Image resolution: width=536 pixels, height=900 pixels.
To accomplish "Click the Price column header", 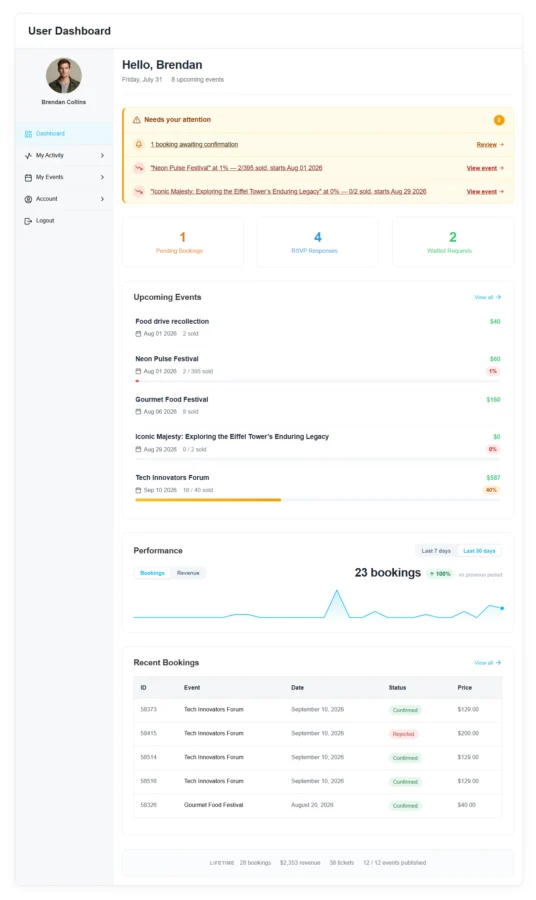I will click(465, 688).
